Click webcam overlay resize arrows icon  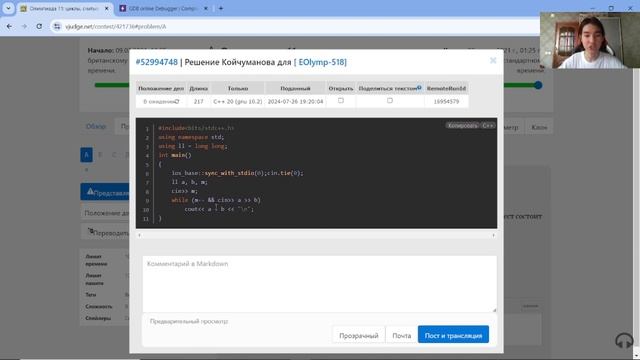547,53
